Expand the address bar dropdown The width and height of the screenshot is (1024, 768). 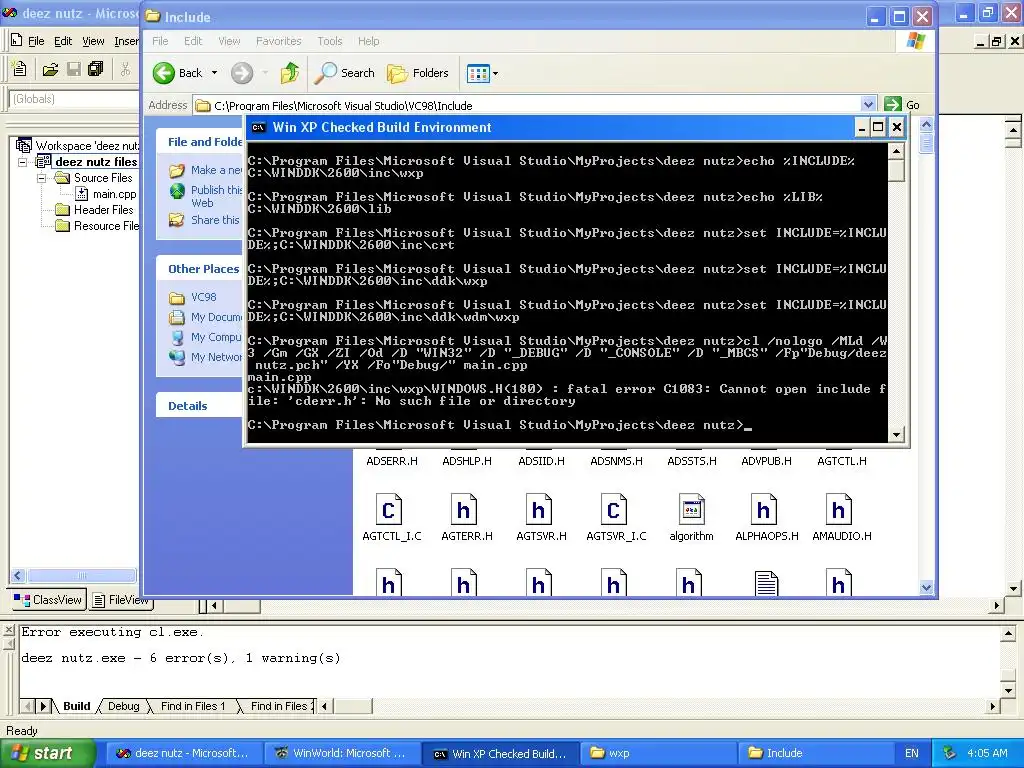coord(868,104)
